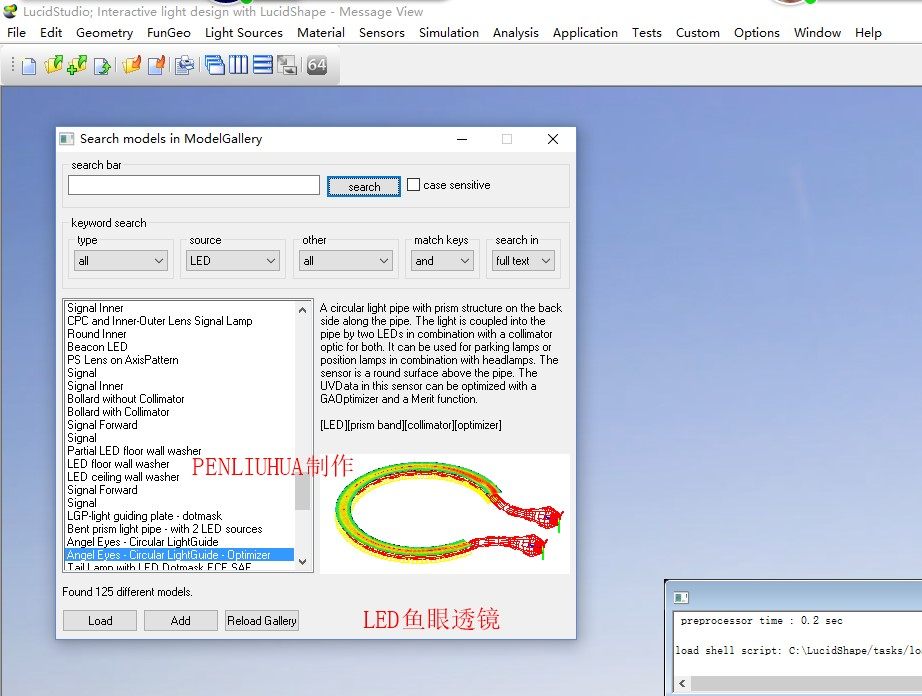Toggle the case sensitive checkbox

coord(413,185)
